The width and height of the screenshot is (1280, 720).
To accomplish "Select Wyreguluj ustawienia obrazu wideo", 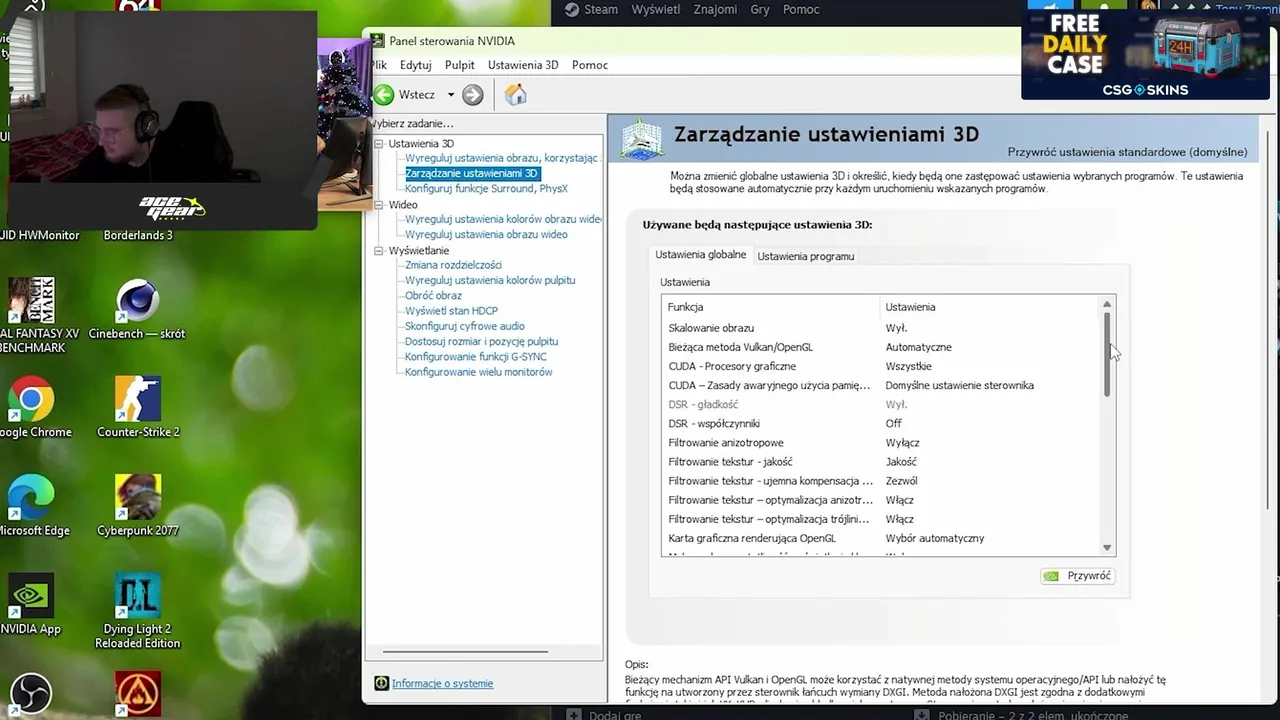I will pos(486,234).
